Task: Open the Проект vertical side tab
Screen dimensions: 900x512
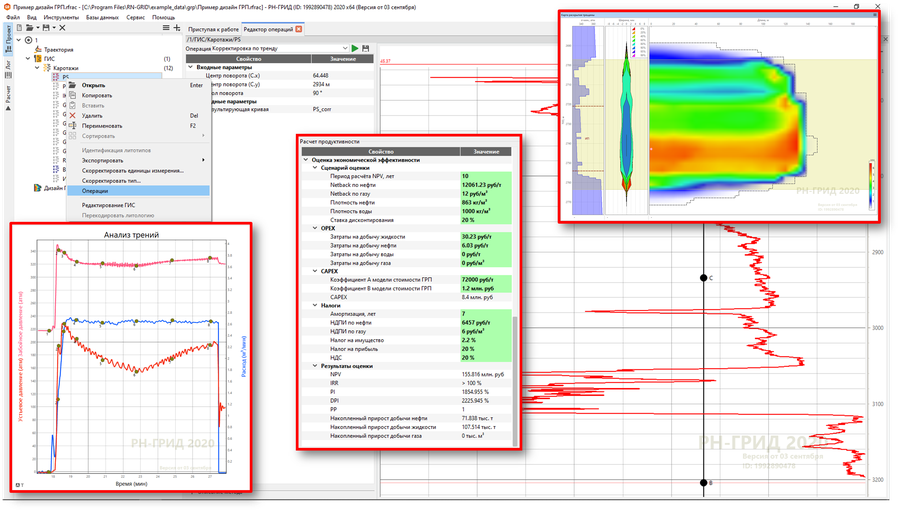Action: 8,38
